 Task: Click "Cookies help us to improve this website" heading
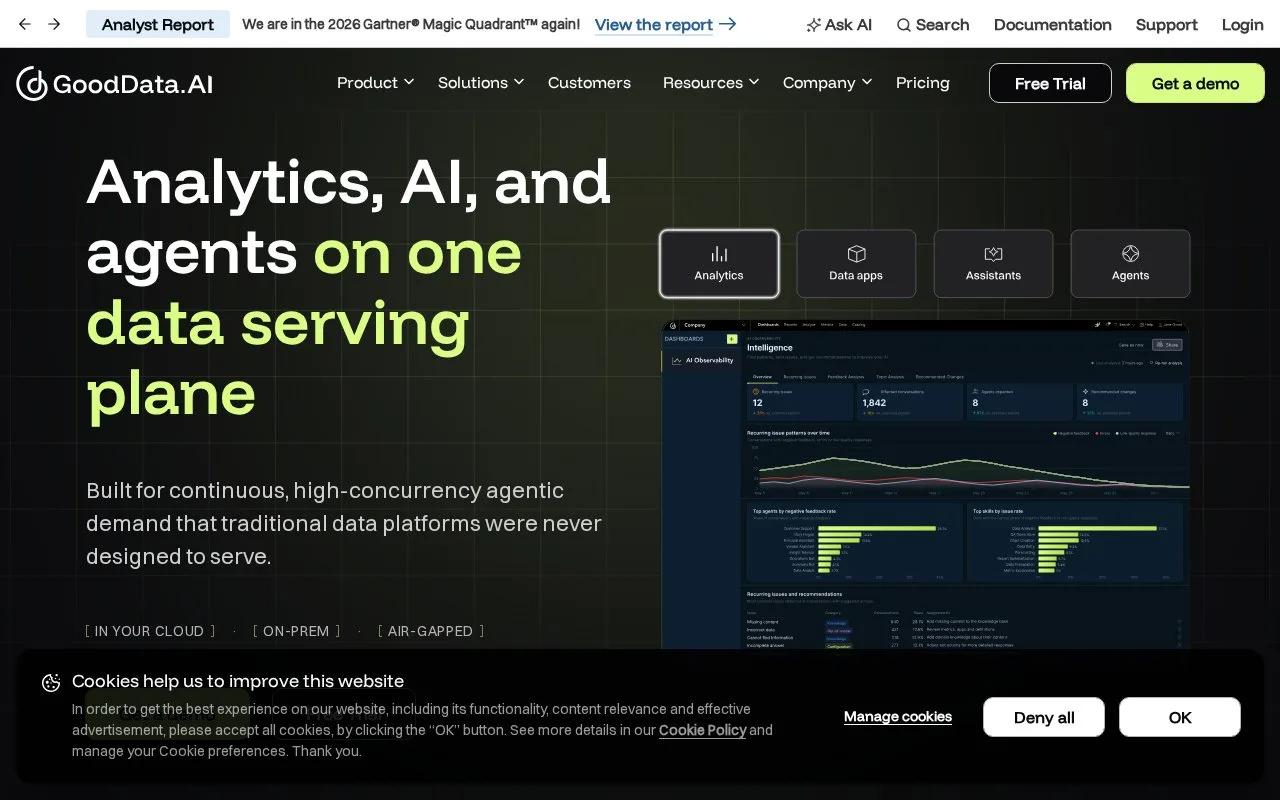pos(238,681)
